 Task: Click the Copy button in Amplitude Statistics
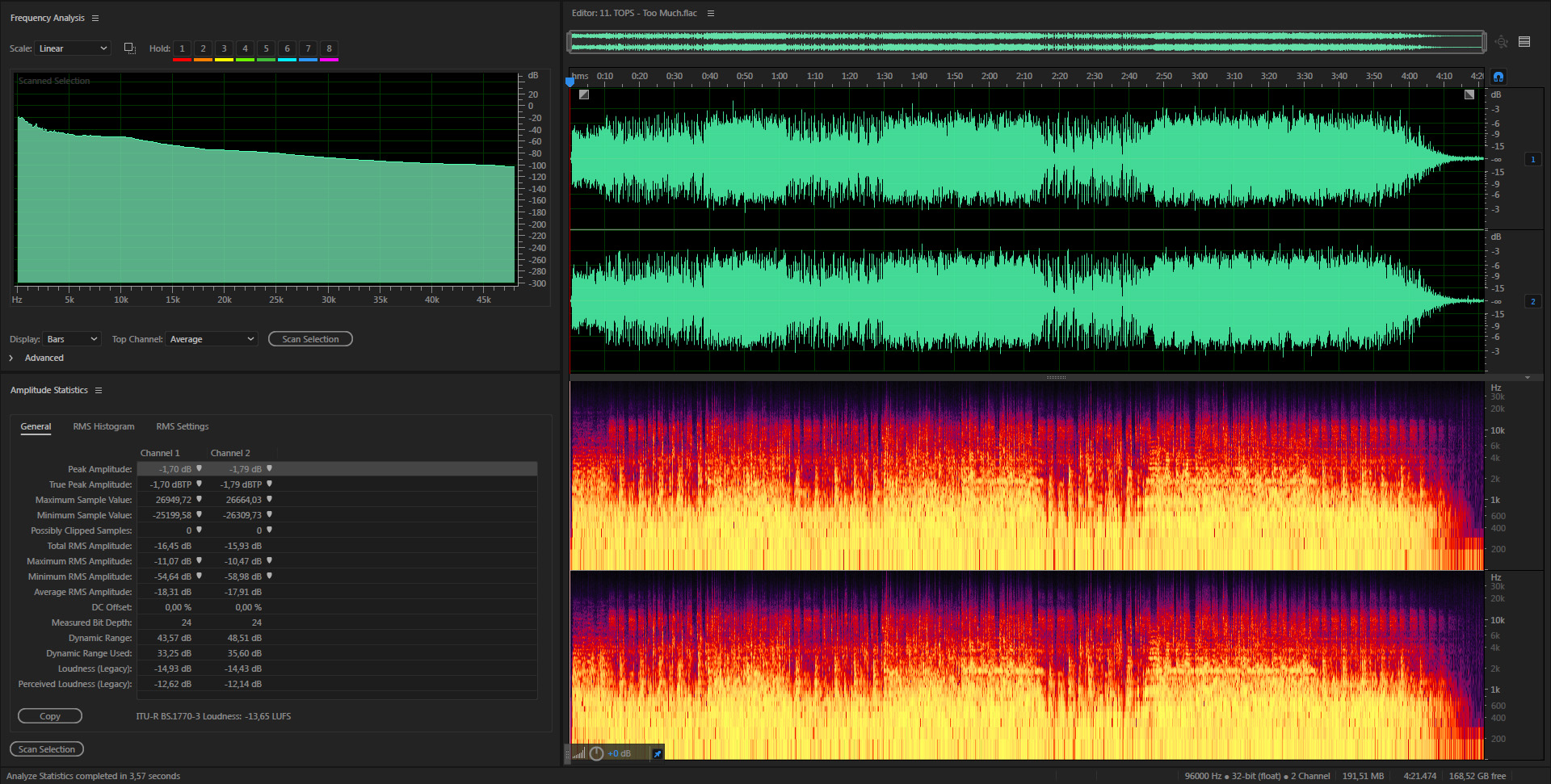50,716
